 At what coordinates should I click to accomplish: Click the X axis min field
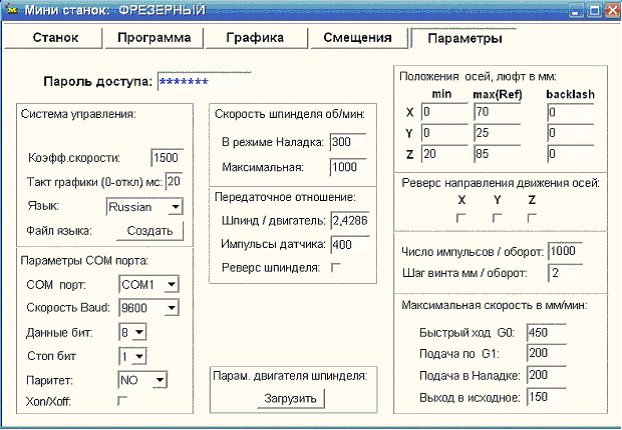pyautogui.click(x=445, y=112)
